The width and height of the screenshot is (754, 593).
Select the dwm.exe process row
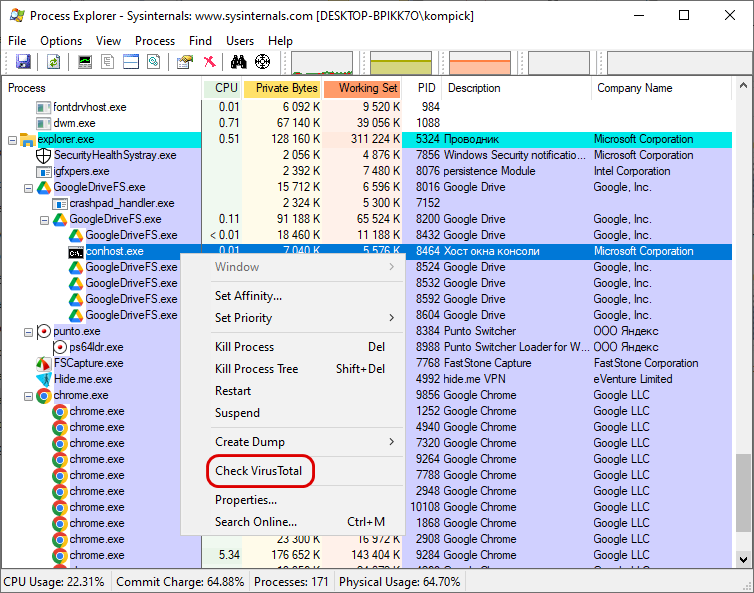pos(367,123)
